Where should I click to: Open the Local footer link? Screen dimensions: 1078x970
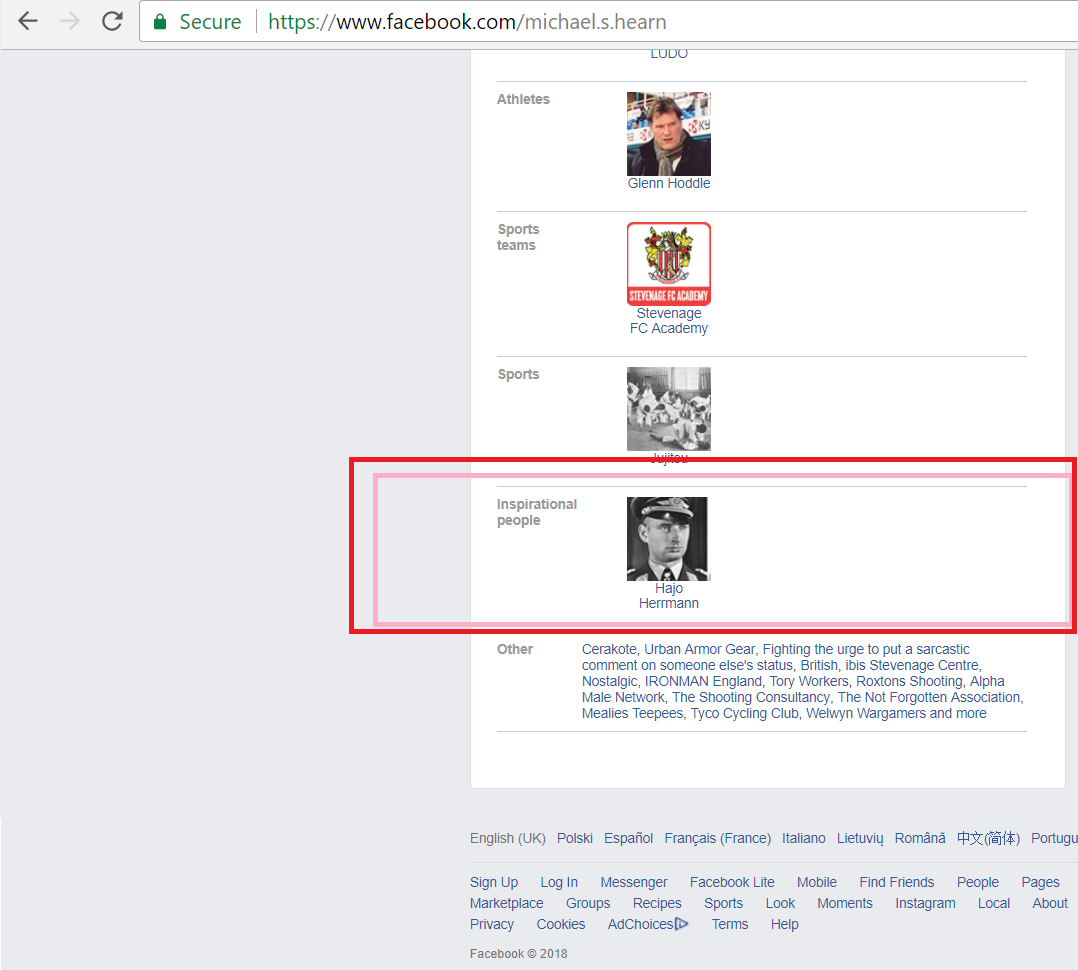click(993, 903)
